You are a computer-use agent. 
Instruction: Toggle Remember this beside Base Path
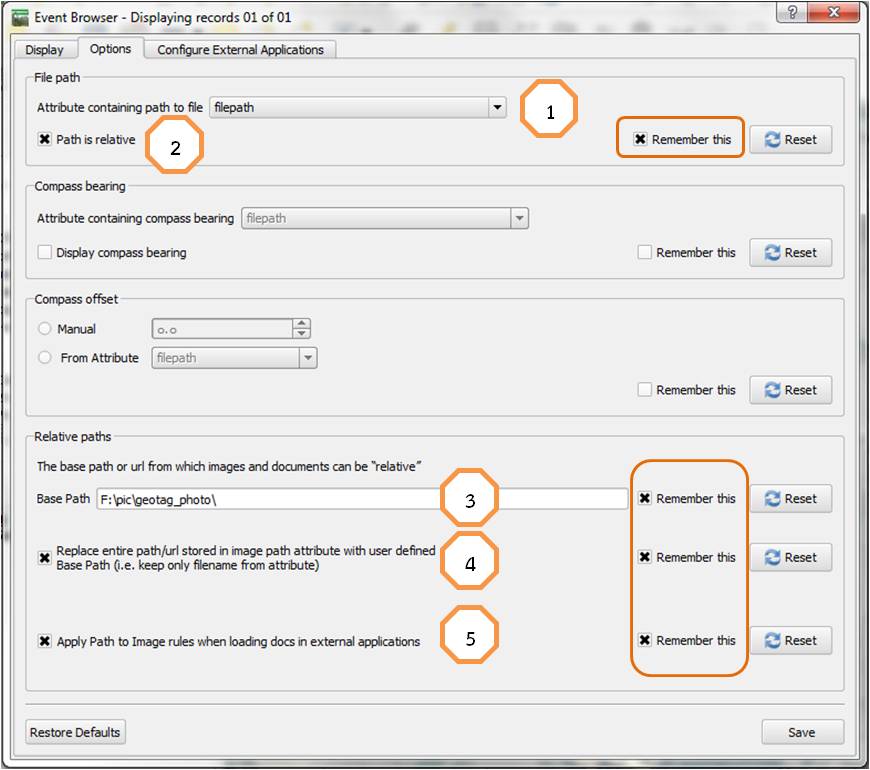point(644,498)
